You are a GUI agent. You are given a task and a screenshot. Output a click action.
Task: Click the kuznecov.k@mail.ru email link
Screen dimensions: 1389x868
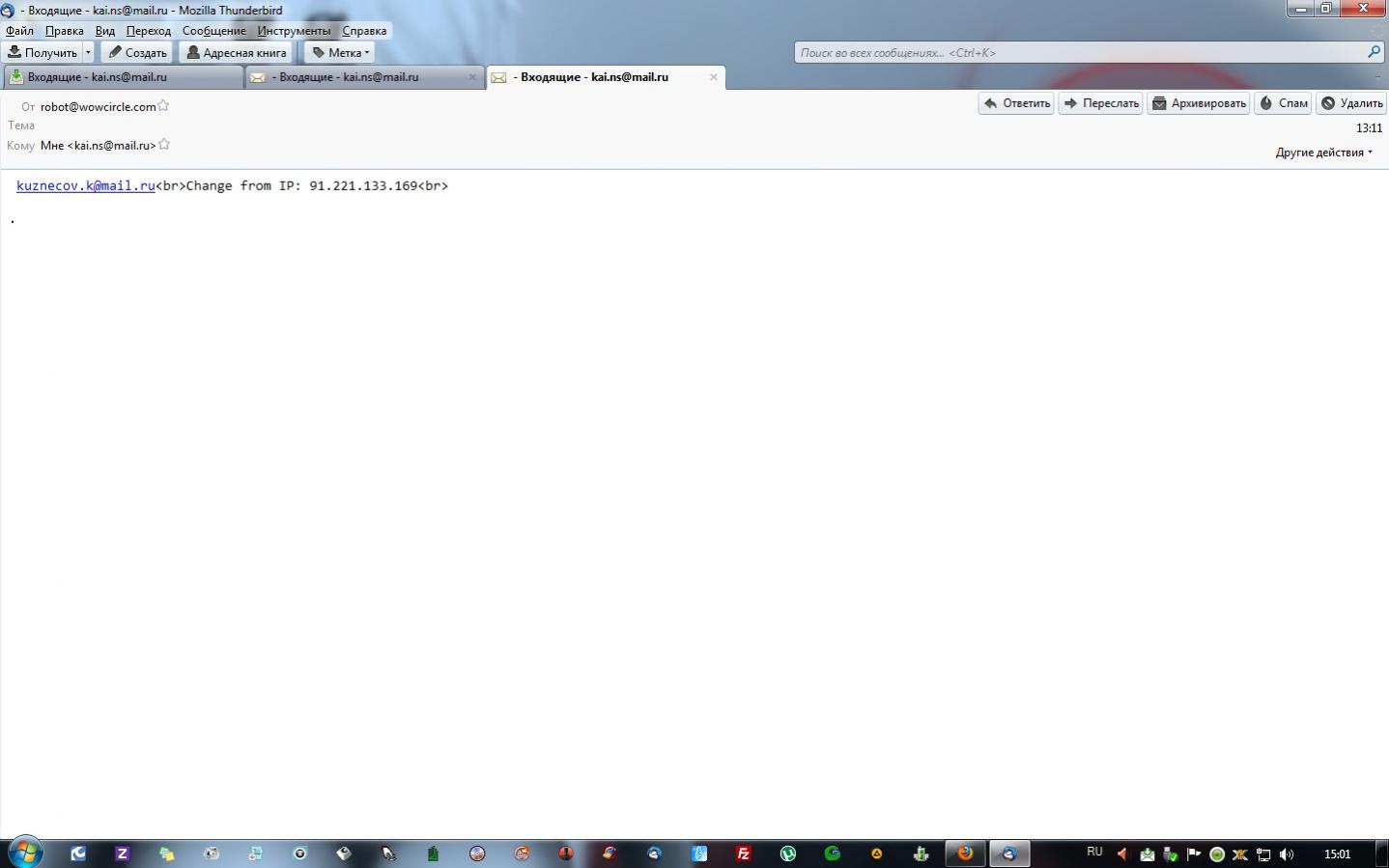[x=85, y=185]
